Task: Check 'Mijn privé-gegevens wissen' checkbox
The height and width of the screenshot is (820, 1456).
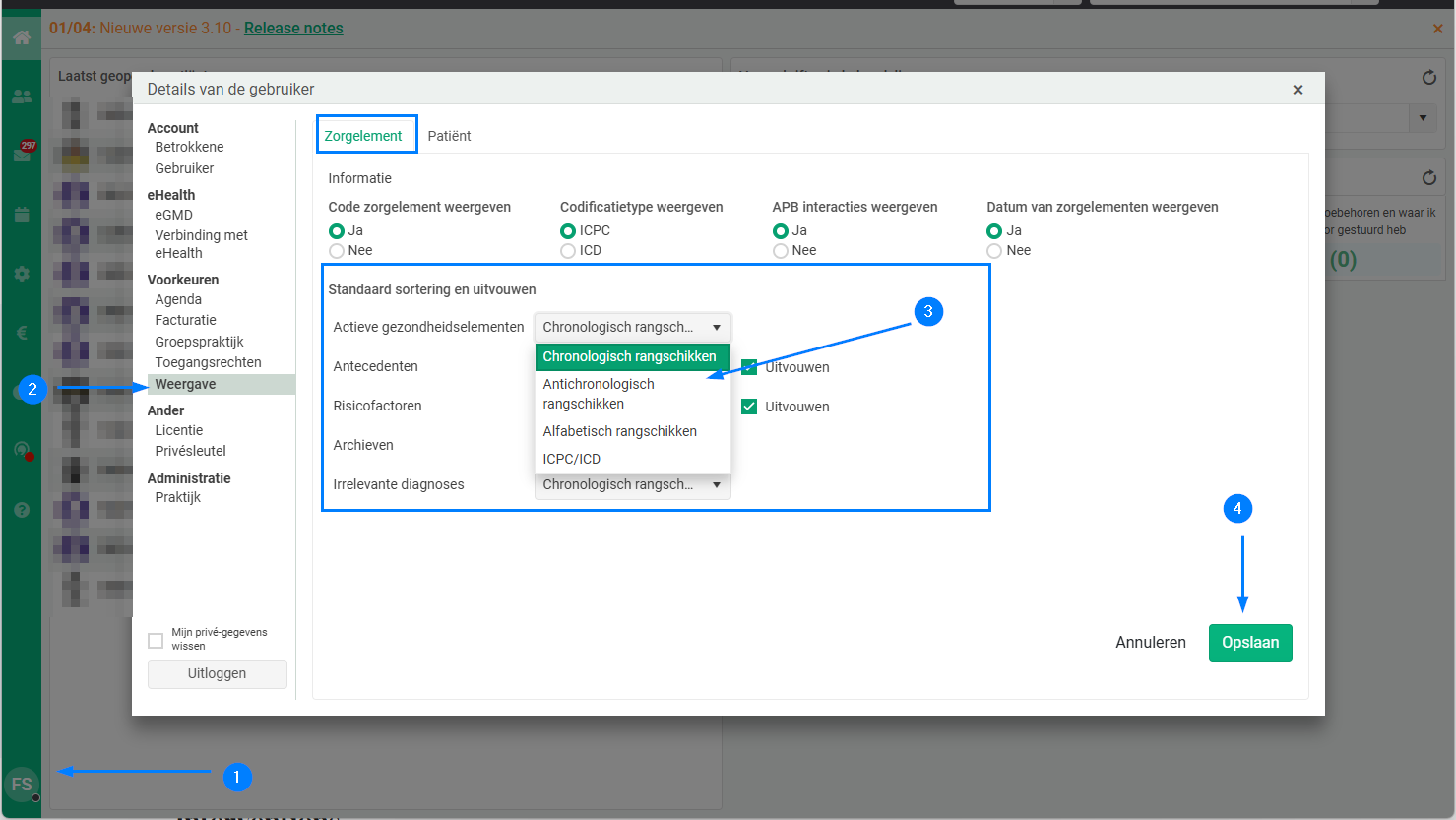Action: 156,641
